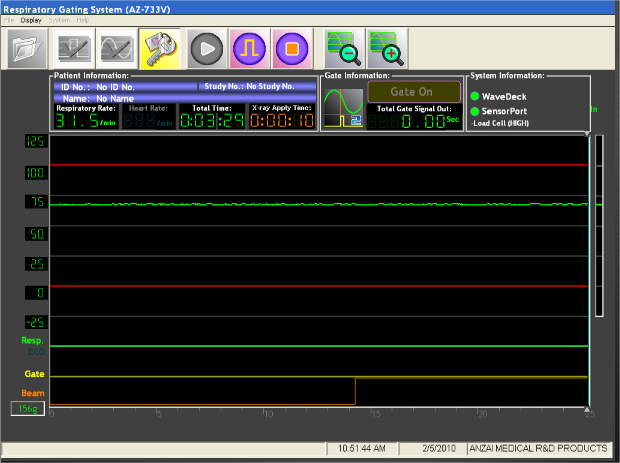Click the purple gate pulse icon

(247, 47)
